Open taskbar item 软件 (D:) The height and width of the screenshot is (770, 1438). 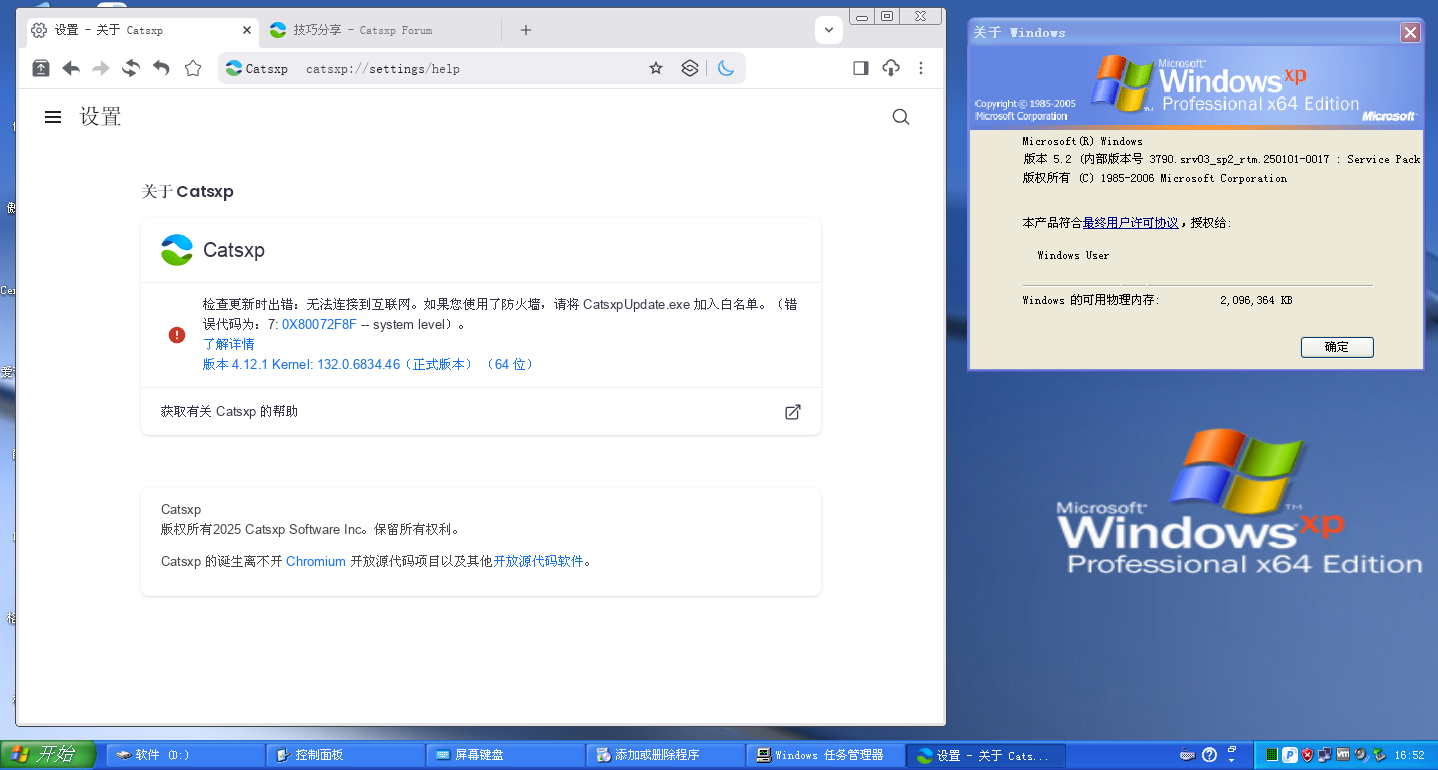click(x=186, y=755)
